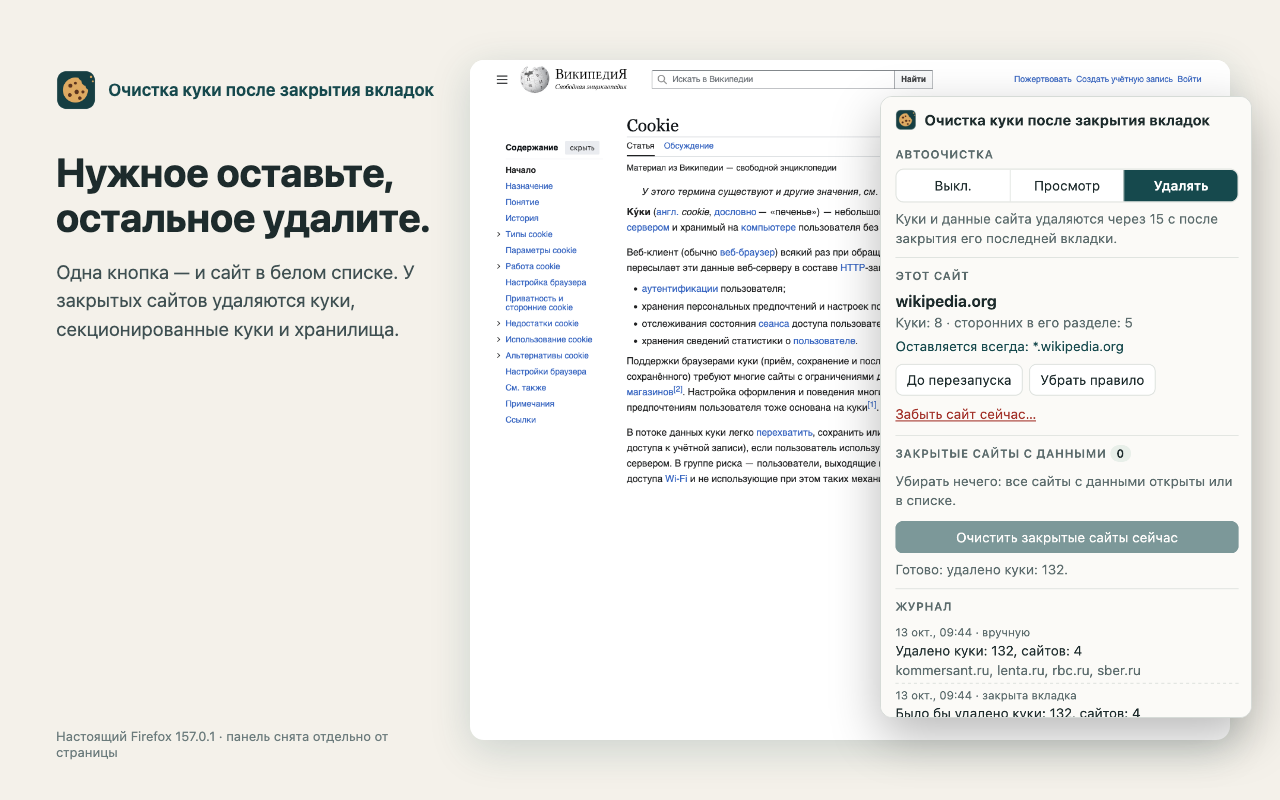Open the История contents entry
1280x800 pixels.
point(522,218)
